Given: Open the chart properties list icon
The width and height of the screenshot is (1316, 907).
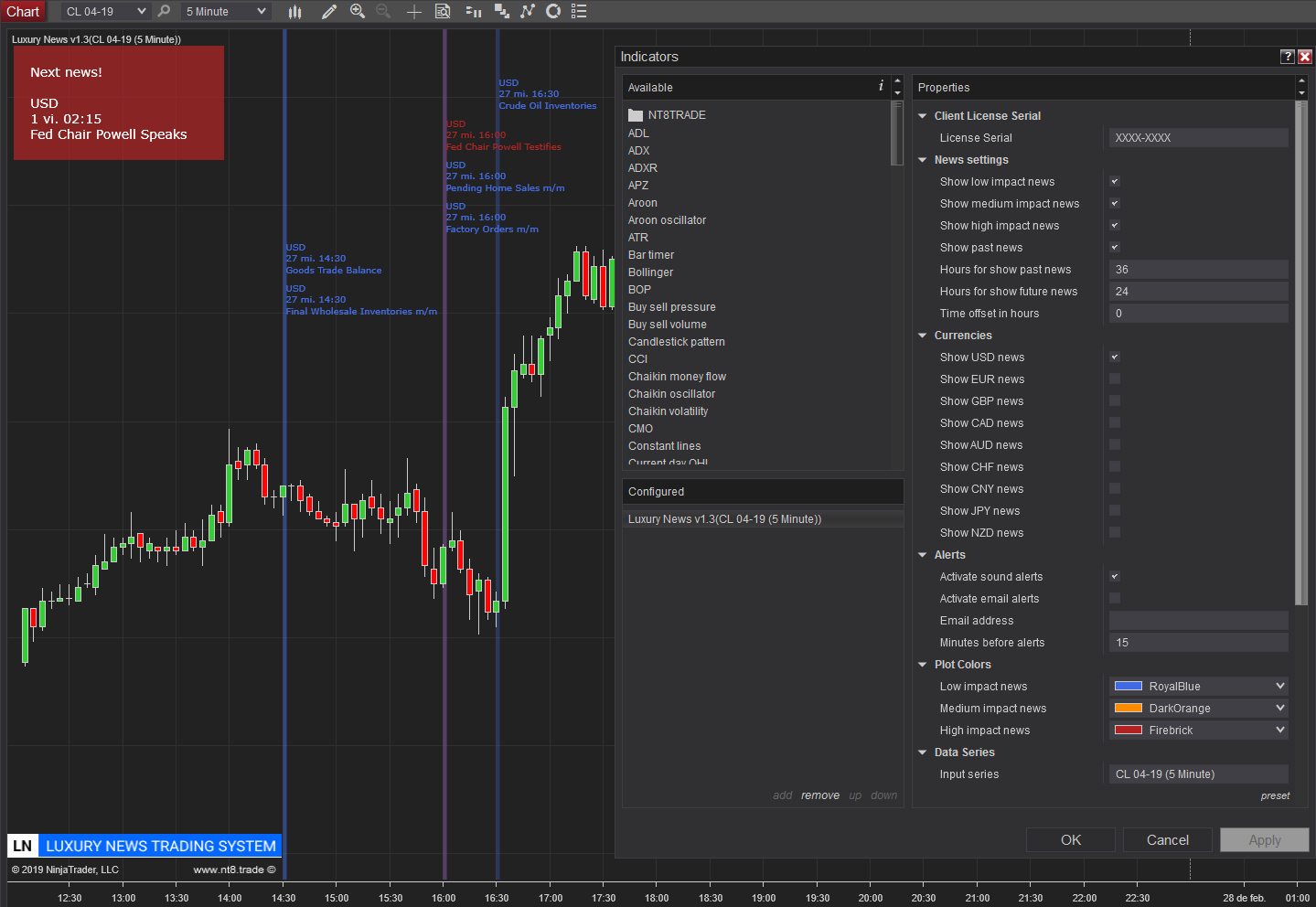Looking at the screenshot, I should pyautogui.click(x=579, y=11).
